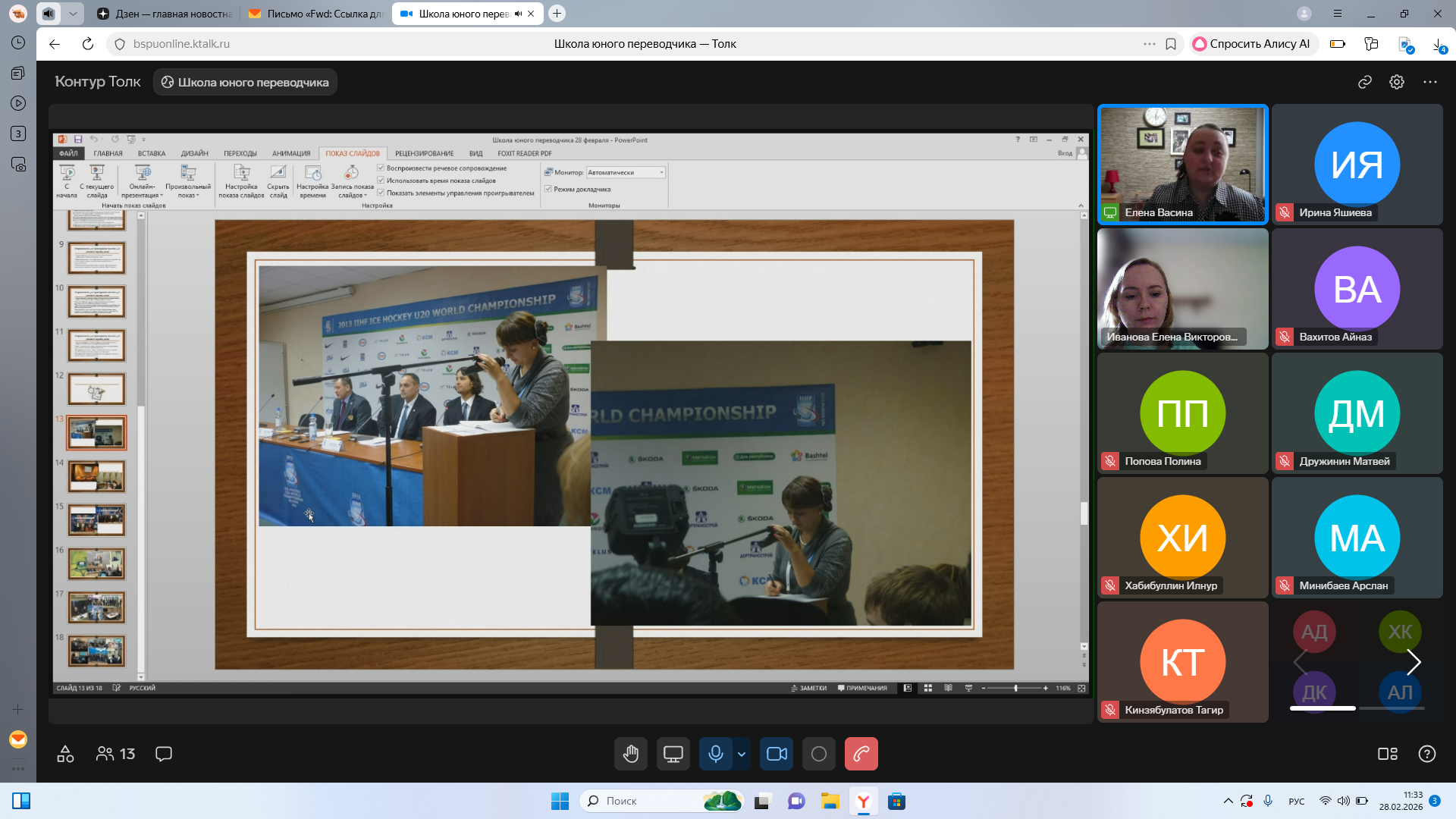Screen dimensions: 1456x819
Task: Raise hand in the meeting
Action: click(631, 754)
